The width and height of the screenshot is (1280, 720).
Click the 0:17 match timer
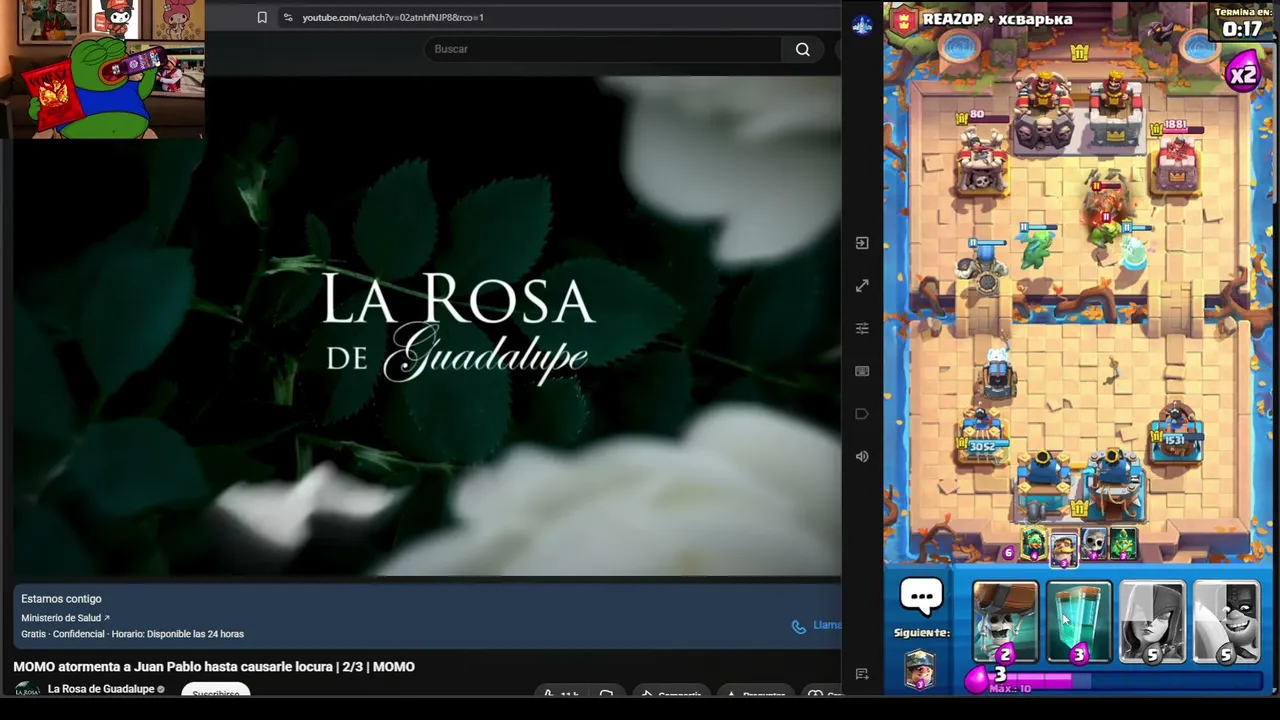[x=1242, y=30]
